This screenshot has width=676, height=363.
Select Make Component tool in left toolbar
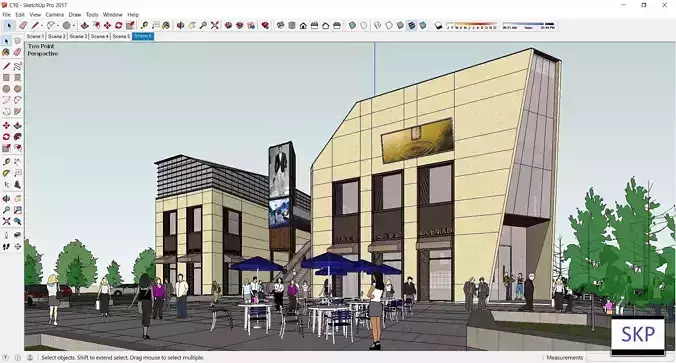17,40
